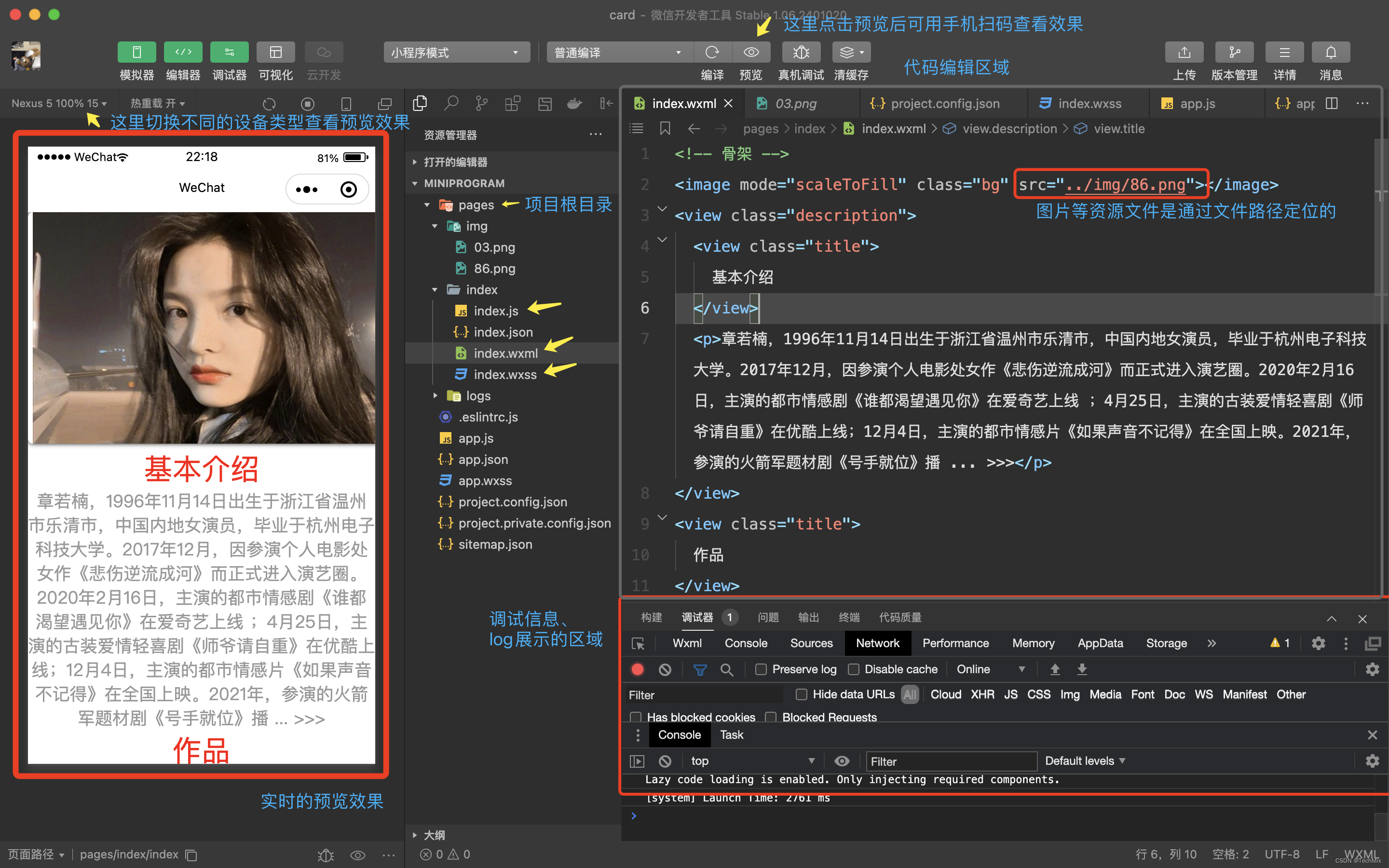Click the Preview eye icon in the toolbar
The width and height of the screenshot is (1389, 868).
point(751,52)
